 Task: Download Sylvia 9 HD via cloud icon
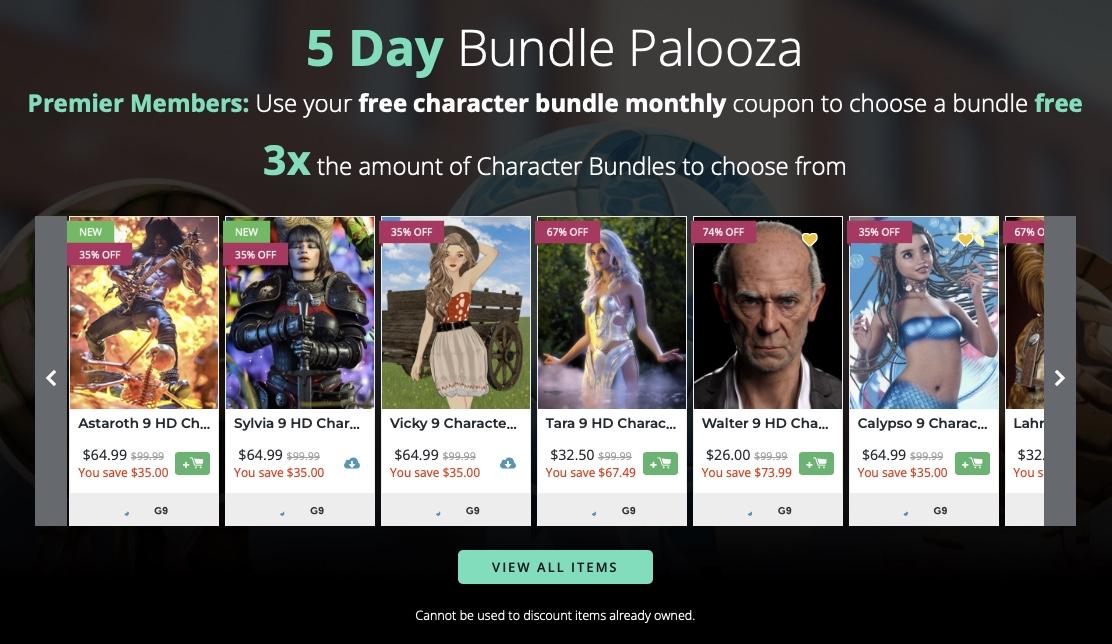tap(352, 463)
